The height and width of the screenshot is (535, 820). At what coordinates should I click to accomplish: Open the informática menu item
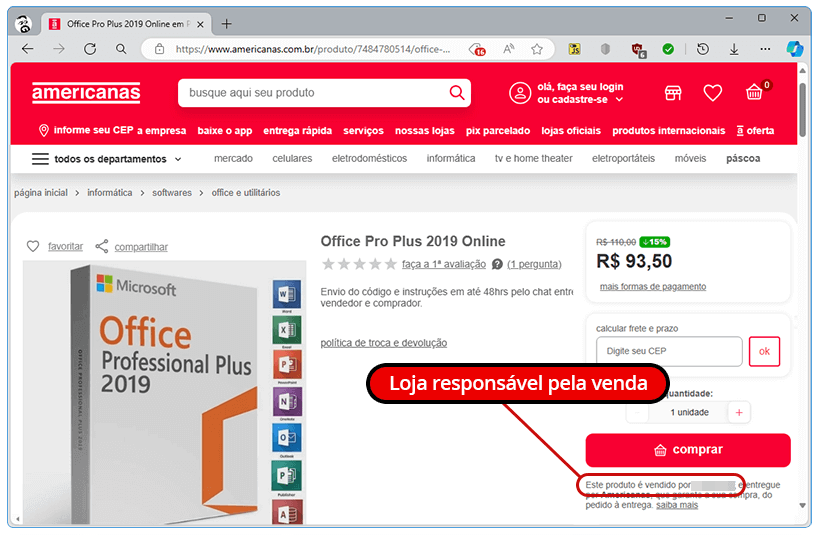click(451, 158)
